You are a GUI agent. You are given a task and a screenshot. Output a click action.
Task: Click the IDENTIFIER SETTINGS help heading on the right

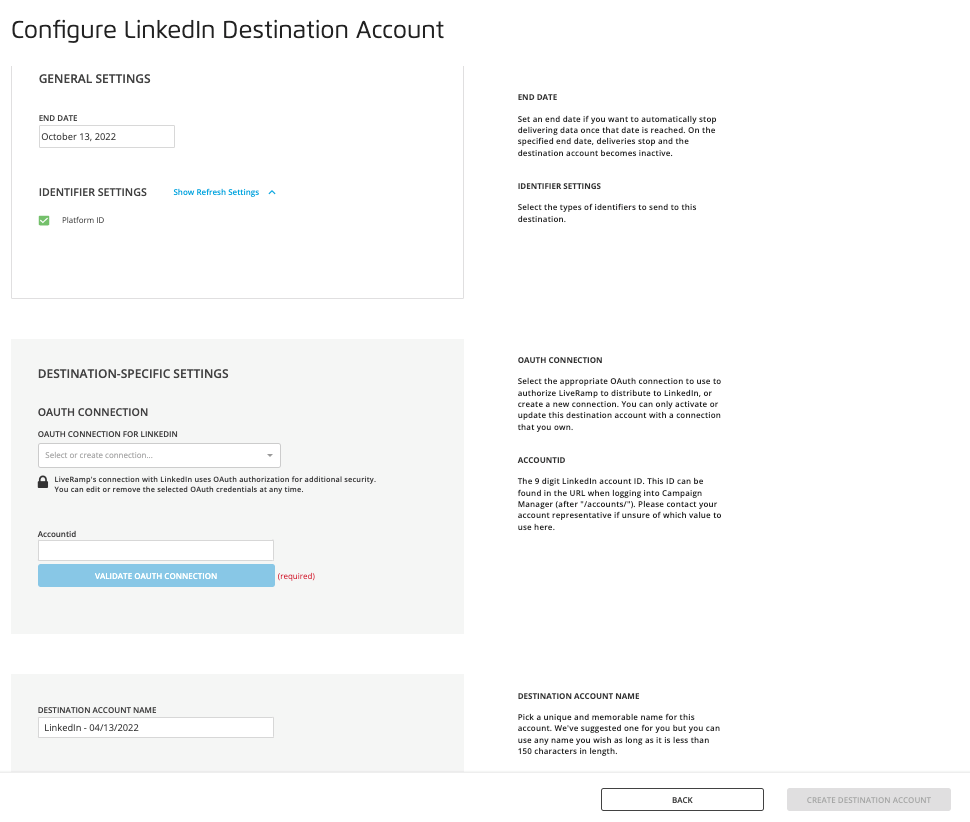click(559, 186)
